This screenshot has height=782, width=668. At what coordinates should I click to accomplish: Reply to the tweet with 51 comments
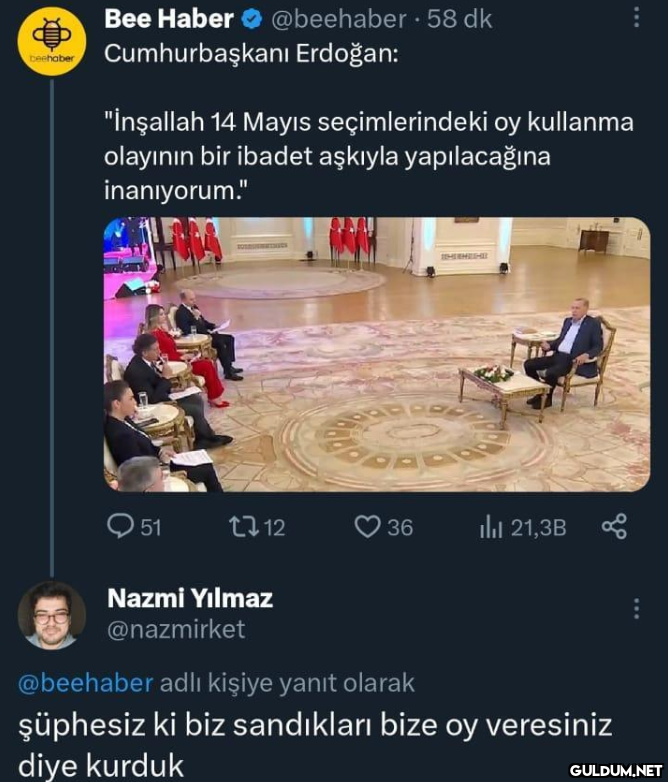tap(133, 526)
